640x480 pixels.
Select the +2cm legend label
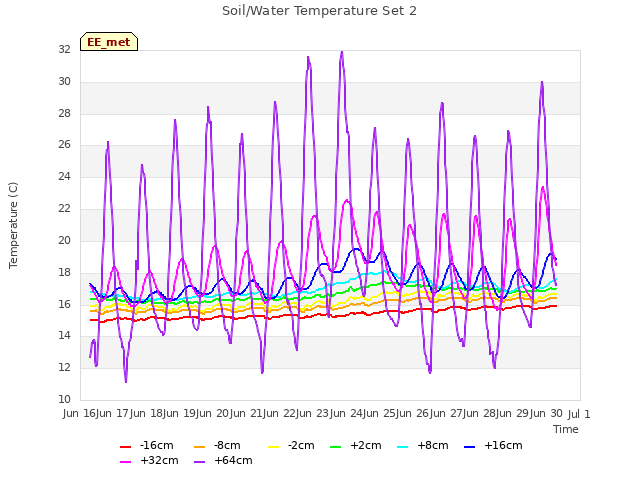tap(366, 445)
